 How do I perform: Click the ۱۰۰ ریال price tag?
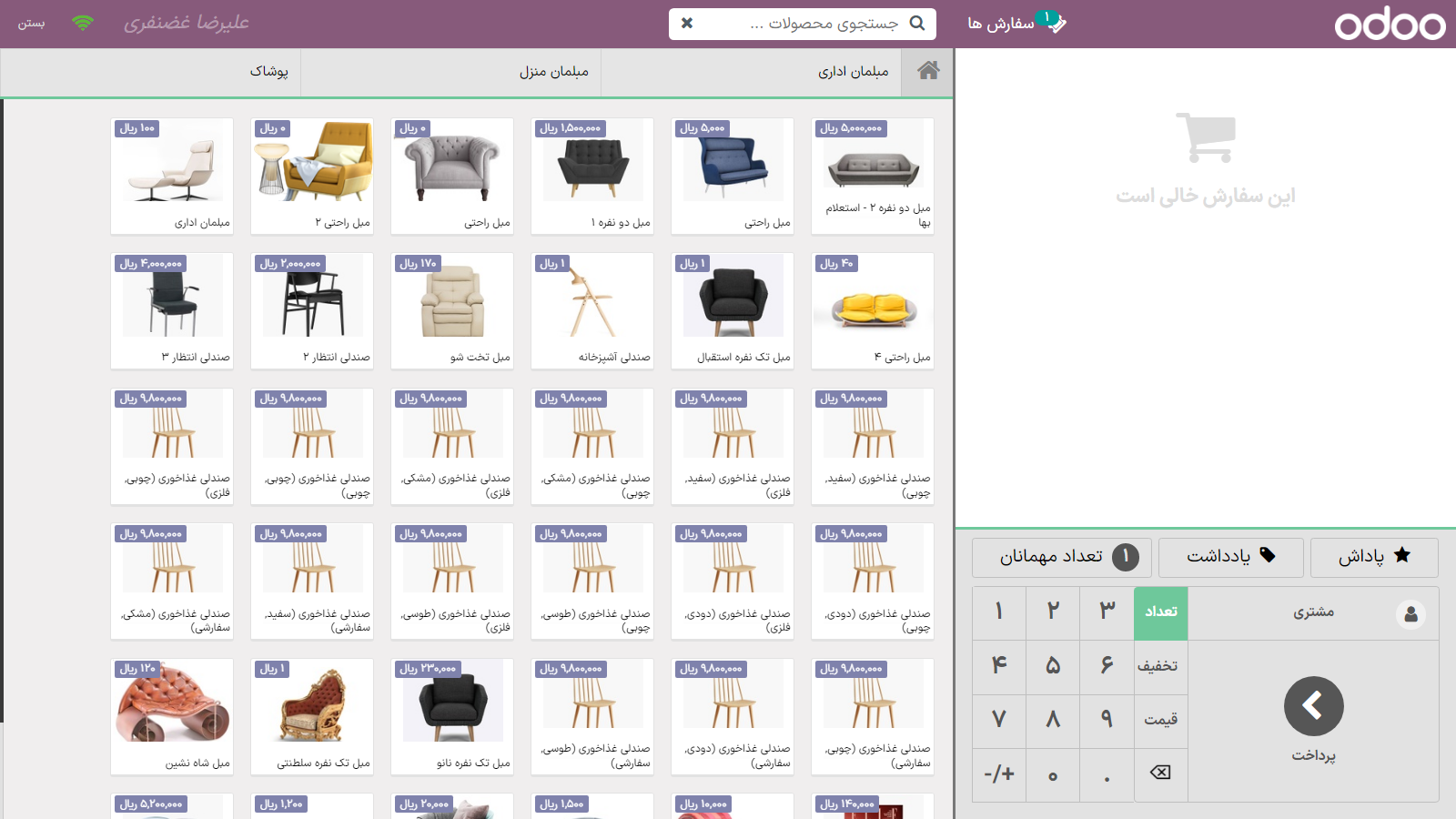(x=137, y=128)
